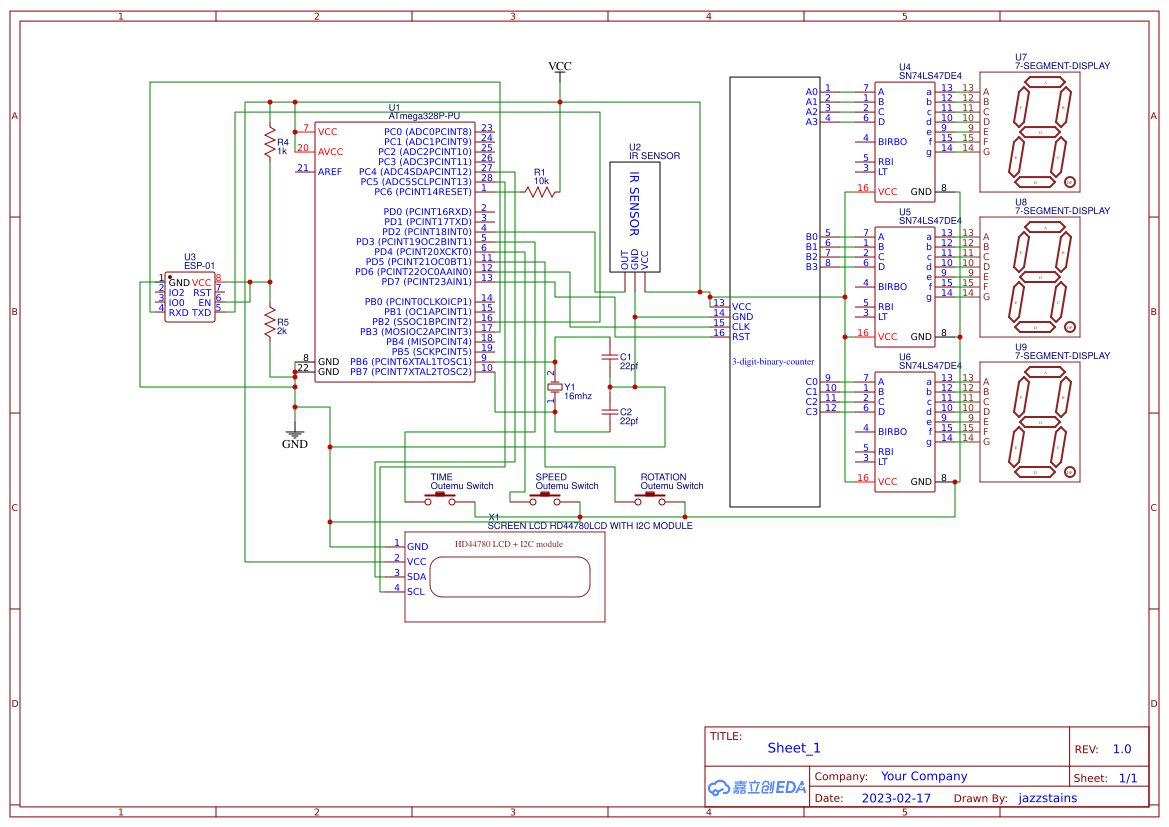Click the 'HD44780 LCD + I2C module' text

point(509,544)
